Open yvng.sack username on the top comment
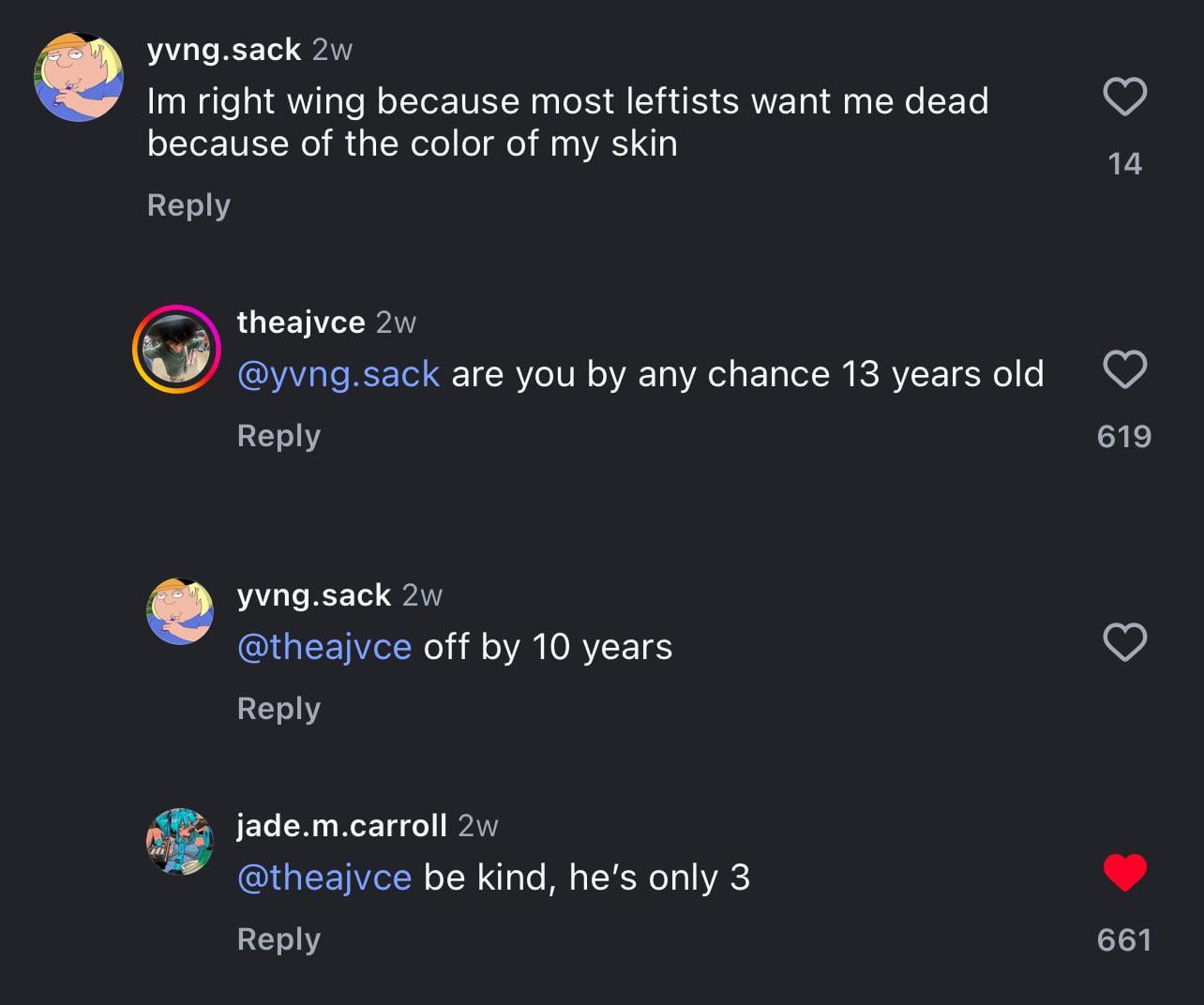 (224, 50)
